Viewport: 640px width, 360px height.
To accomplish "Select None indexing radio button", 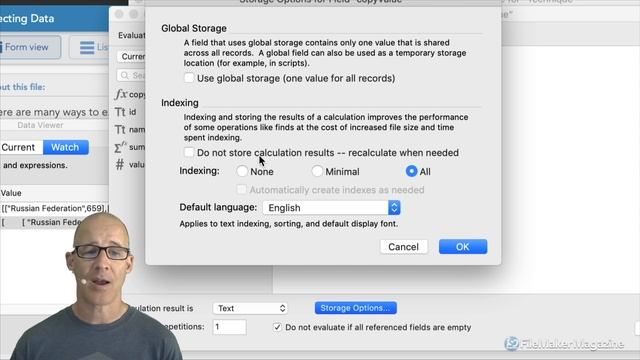I will click(242, 171).
